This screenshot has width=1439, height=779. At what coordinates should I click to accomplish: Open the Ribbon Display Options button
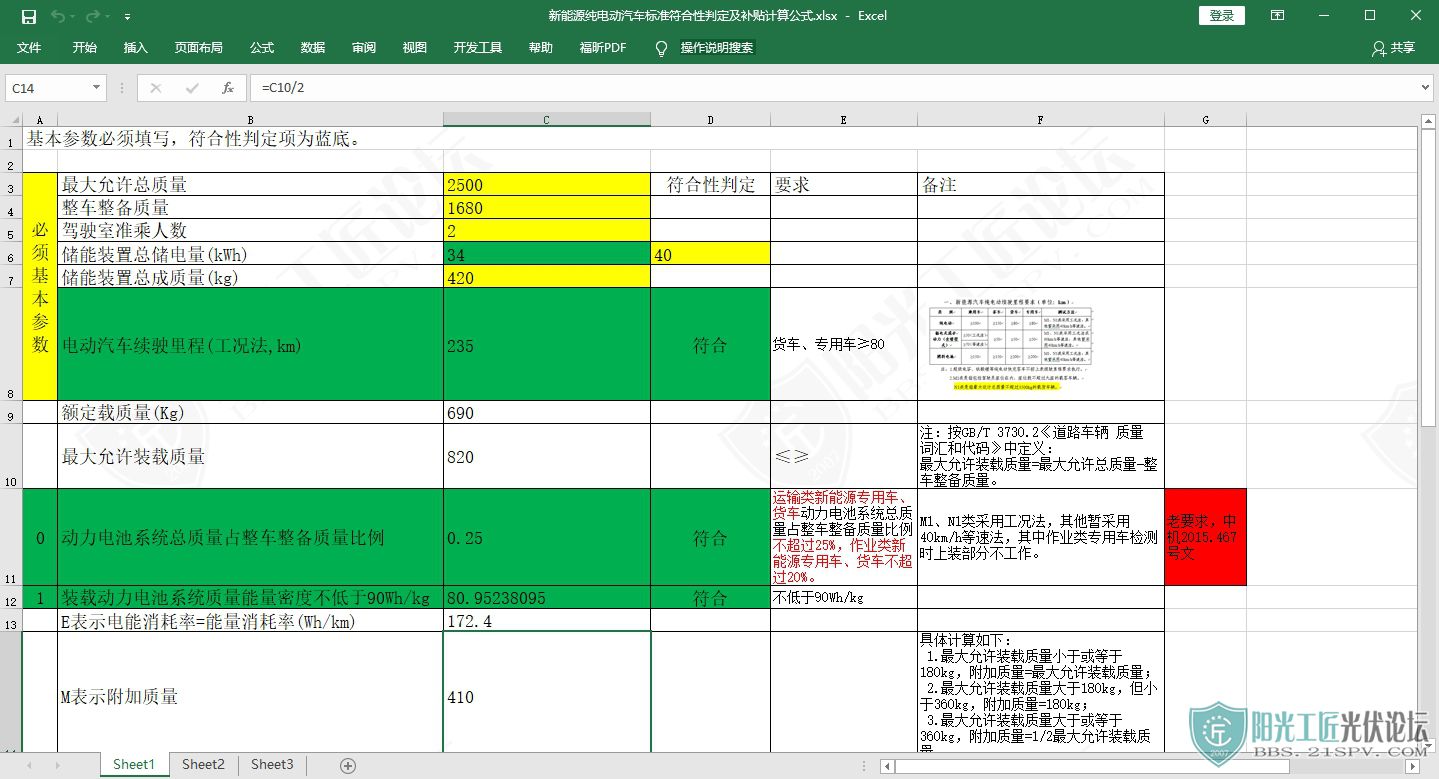click(1277, 16)
